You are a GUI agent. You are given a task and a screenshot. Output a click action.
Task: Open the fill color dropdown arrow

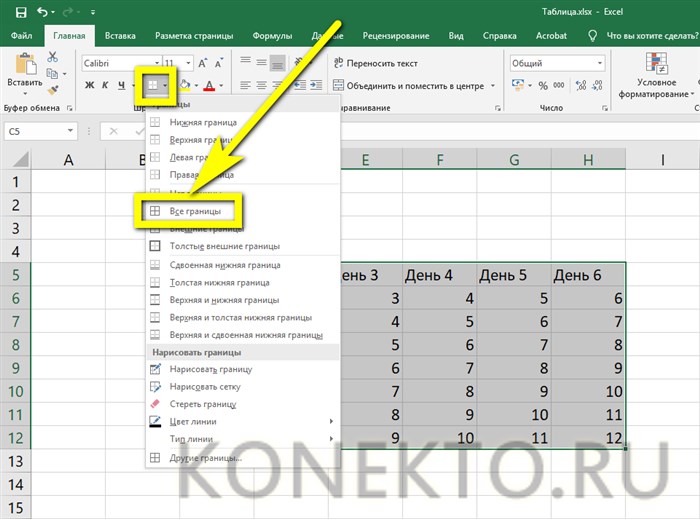196,85
